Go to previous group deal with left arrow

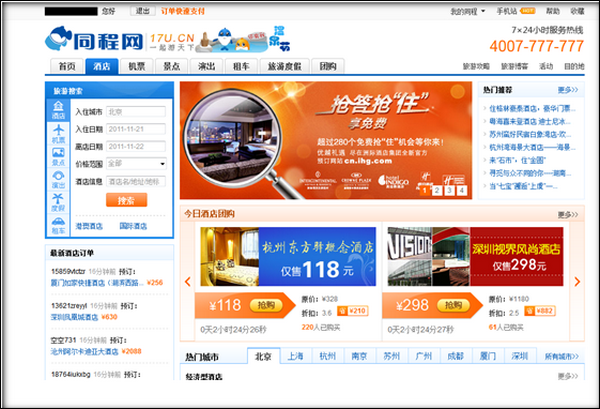187,282
